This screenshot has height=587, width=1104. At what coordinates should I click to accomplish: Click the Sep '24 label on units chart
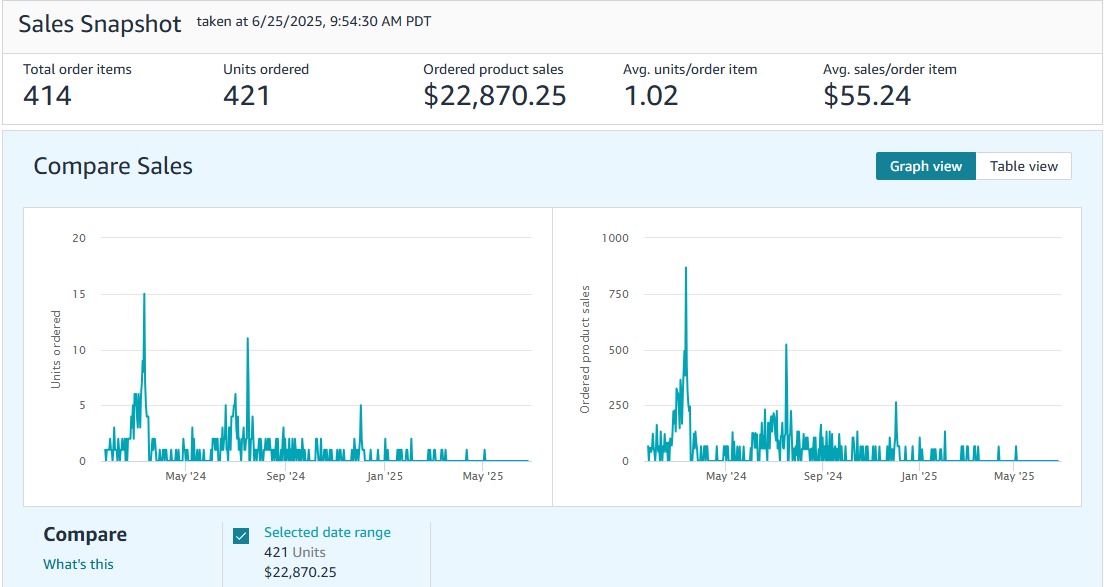coord(286,476)
